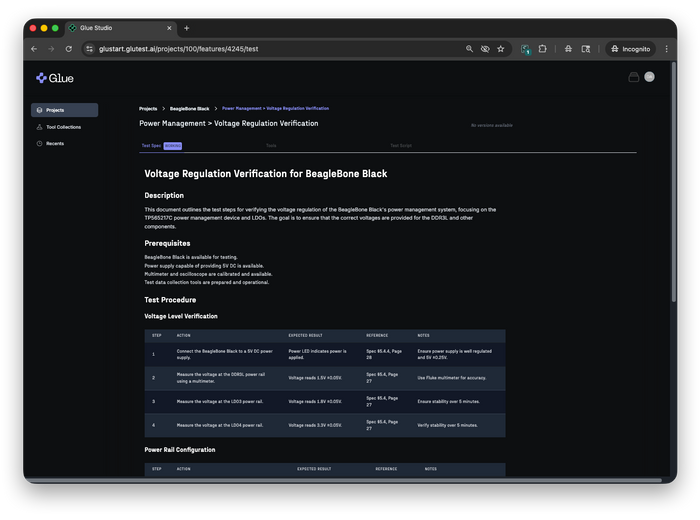
Task: Go to the Projects breadcrumb link
Action: tap(148, 108)
